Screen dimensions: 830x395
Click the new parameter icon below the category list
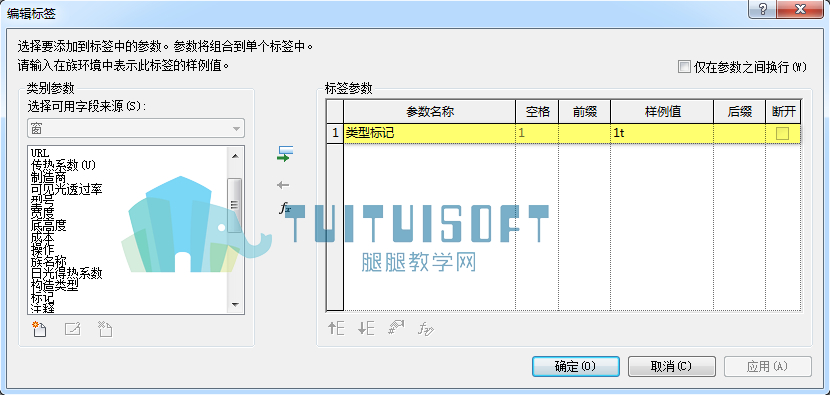(39, 329)
